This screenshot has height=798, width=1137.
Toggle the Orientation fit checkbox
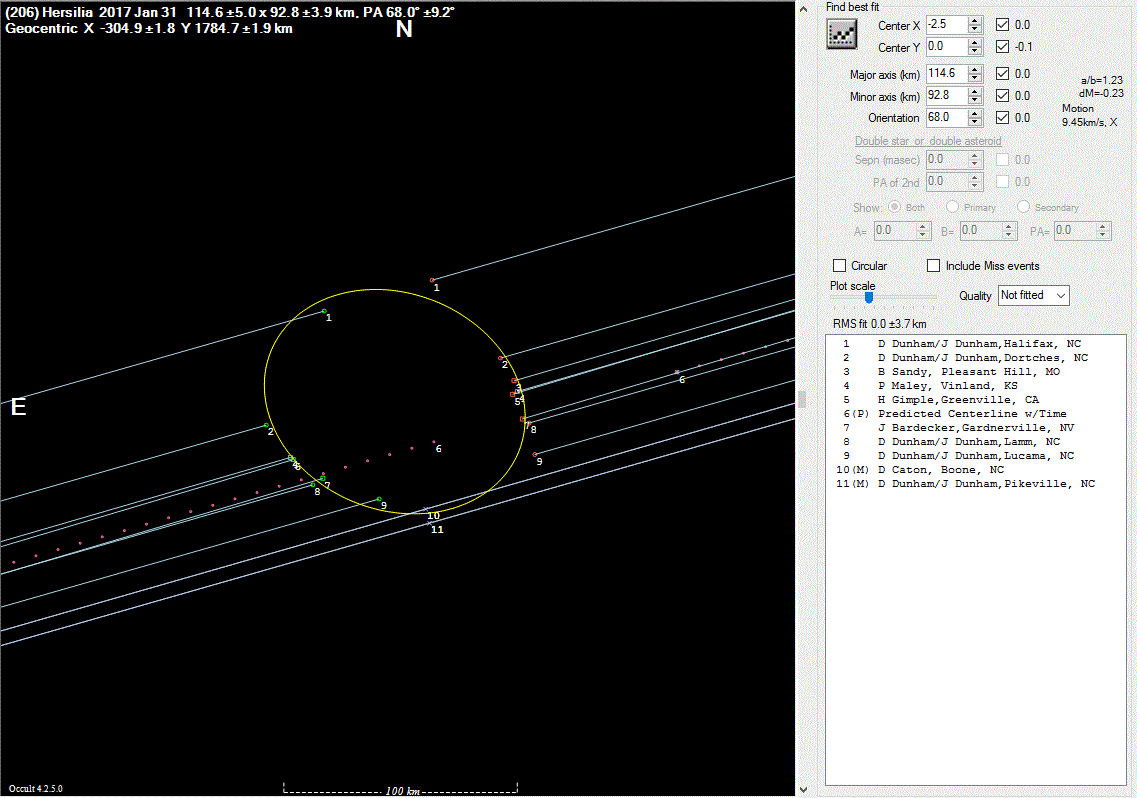(1002, 118)
